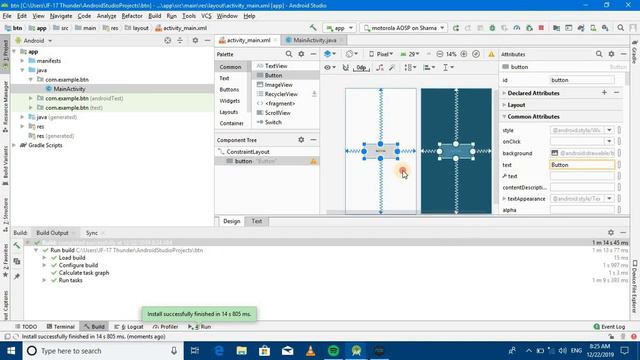The image size is (640, 360).
Task: Open the Spotify taskbar icon
Action: click(x=333, y=351)
